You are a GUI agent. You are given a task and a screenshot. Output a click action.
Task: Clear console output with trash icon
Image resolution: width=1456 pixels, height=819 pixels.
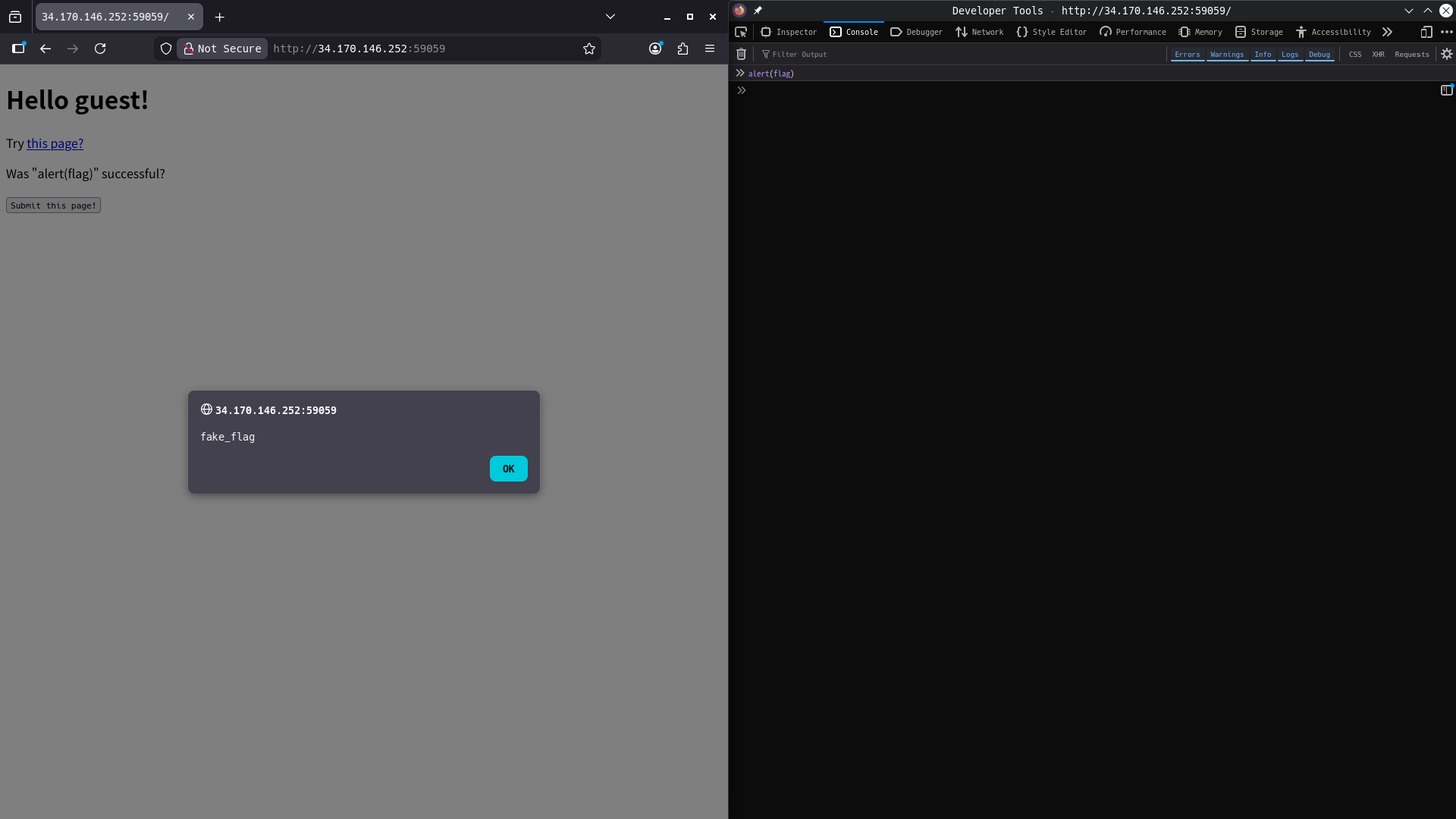(741, 54)
